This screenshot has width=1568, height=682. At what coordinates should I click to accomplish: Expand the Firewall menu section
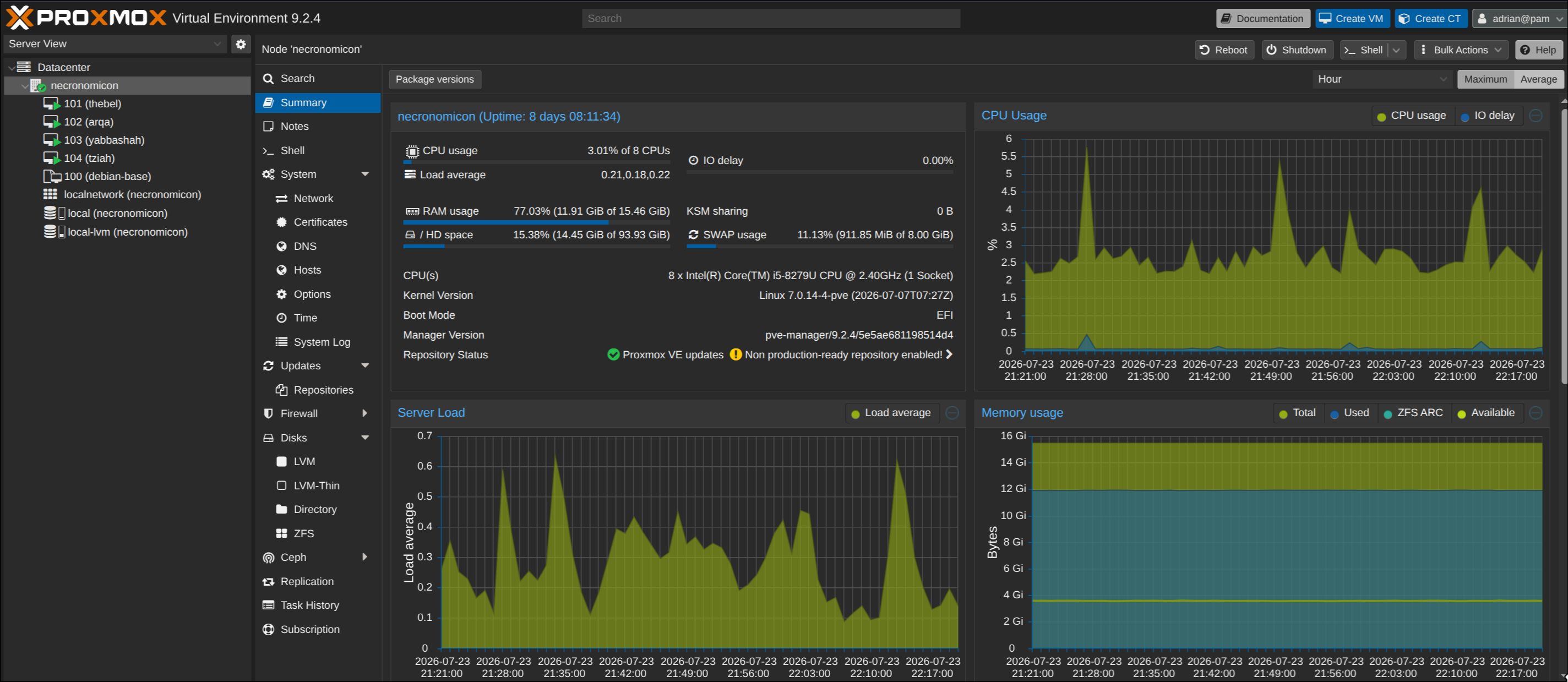(364, 414)
